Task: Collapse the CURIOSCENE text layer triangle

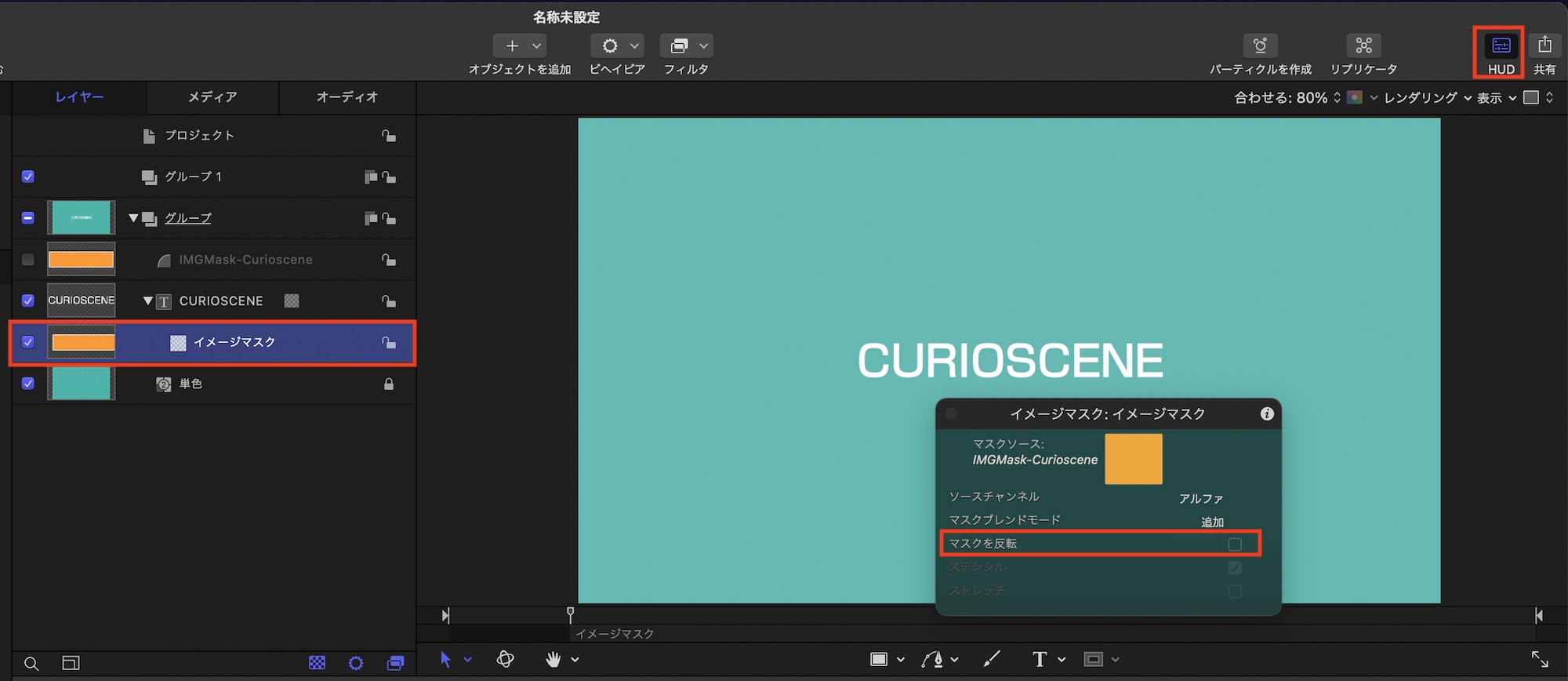Action: pos(147,301)
